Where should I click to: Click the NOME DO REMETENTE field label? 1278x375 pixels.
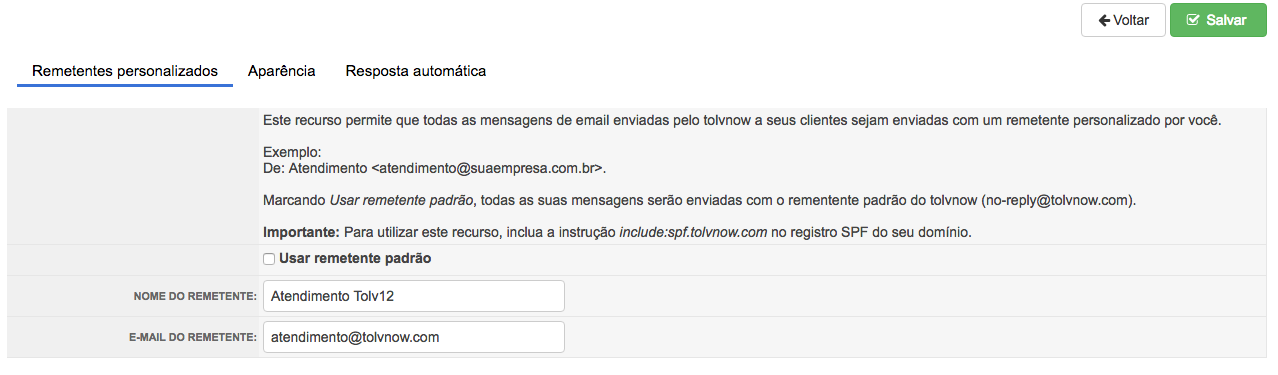[x=195, y=297]
